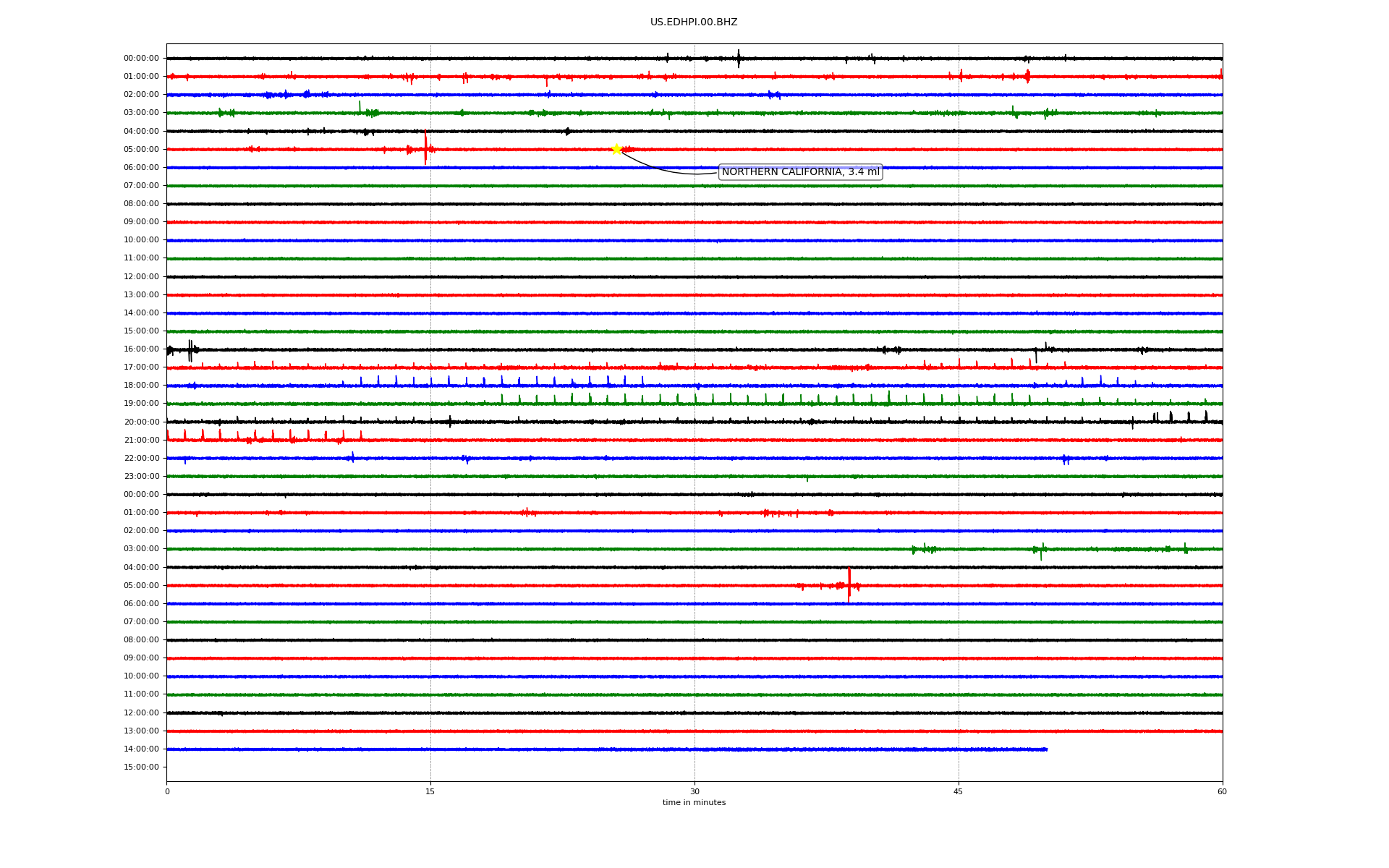Select the 23:00:00 row label
Viewport: 1389px width, 868px height.
coord(141,477)
